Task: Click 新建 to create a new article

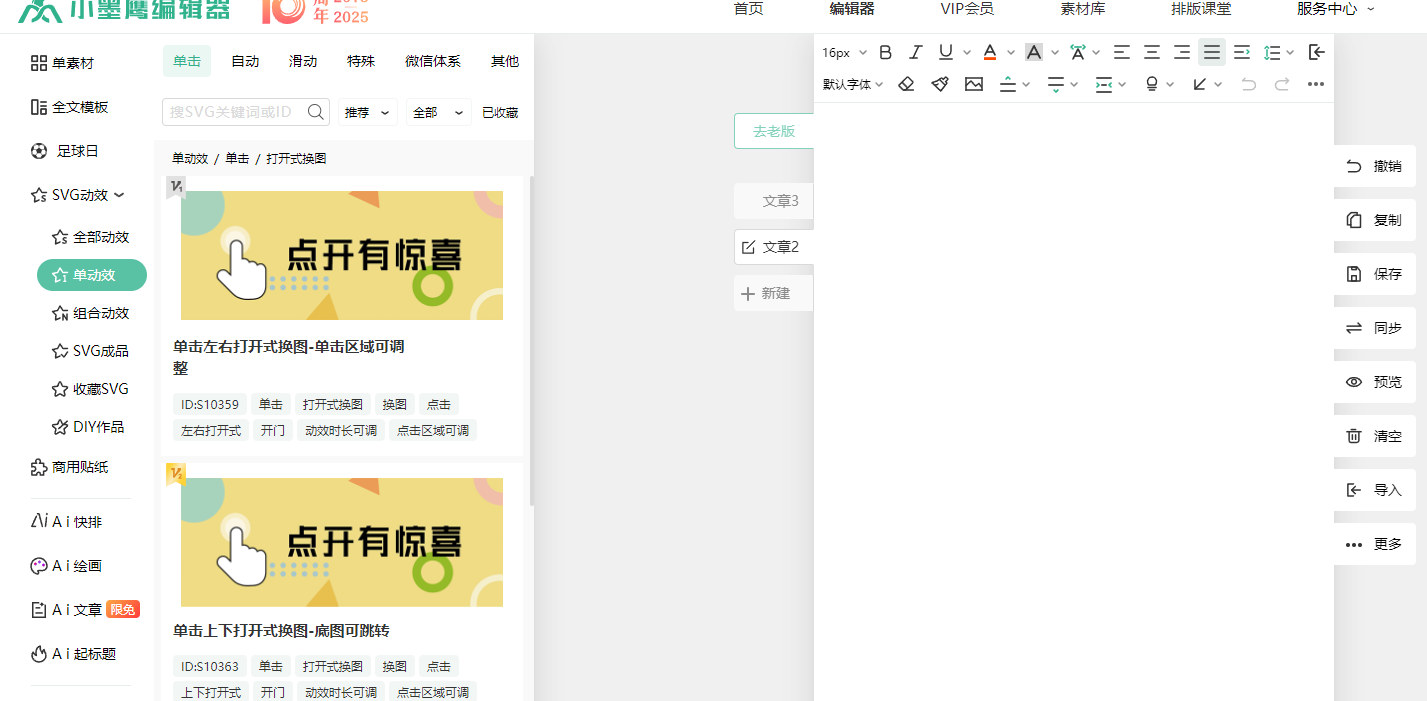Action: click(x=766, y=293)
